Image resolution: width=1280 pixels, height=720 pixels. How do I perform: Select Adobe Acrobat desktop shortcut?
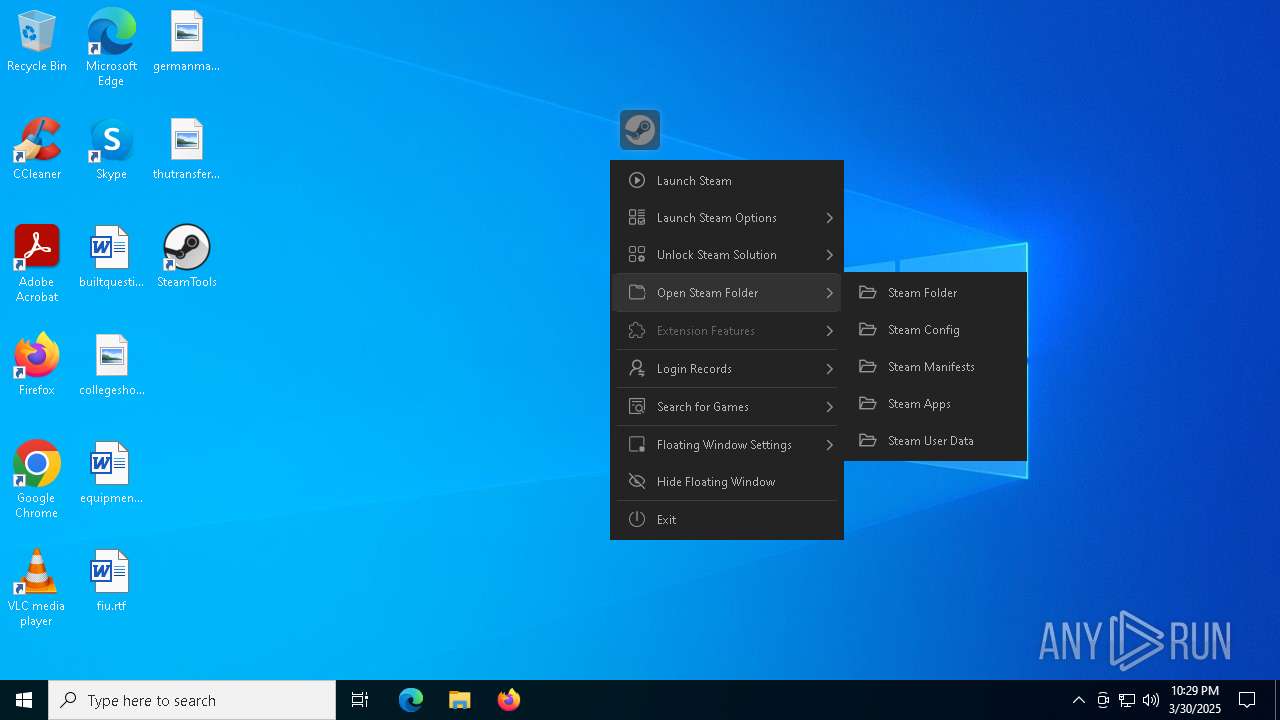[x=37, y=263]
